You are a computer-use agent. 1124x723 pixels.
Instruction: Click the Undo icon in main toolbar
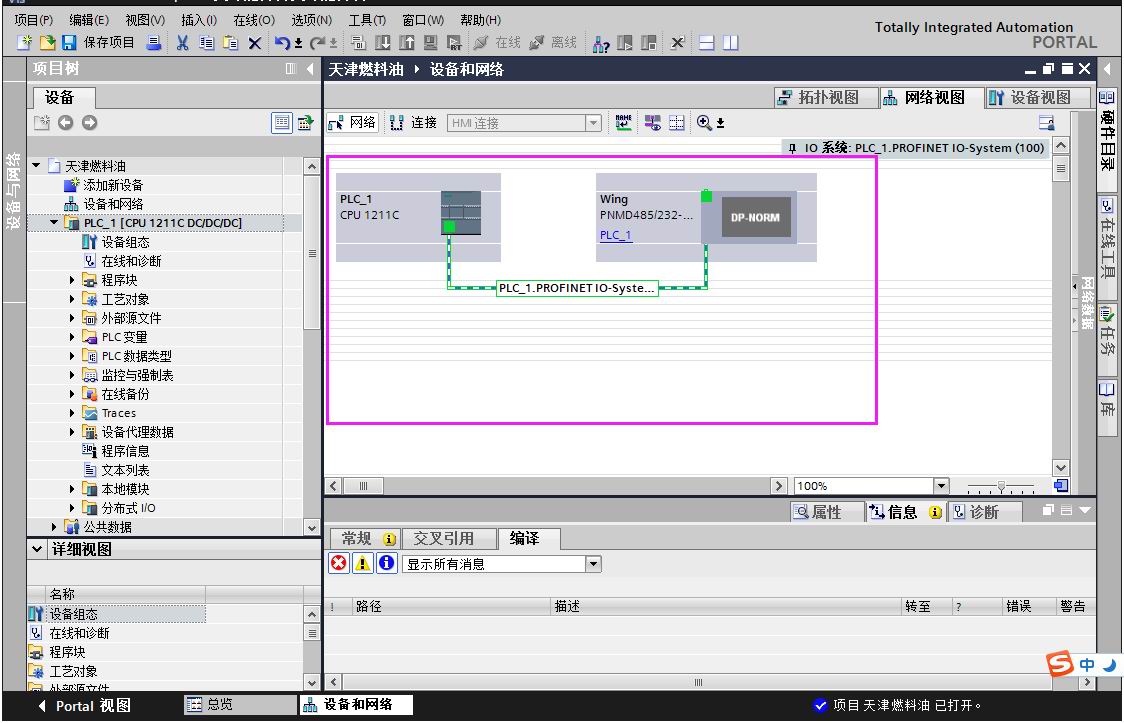(282, 42)
